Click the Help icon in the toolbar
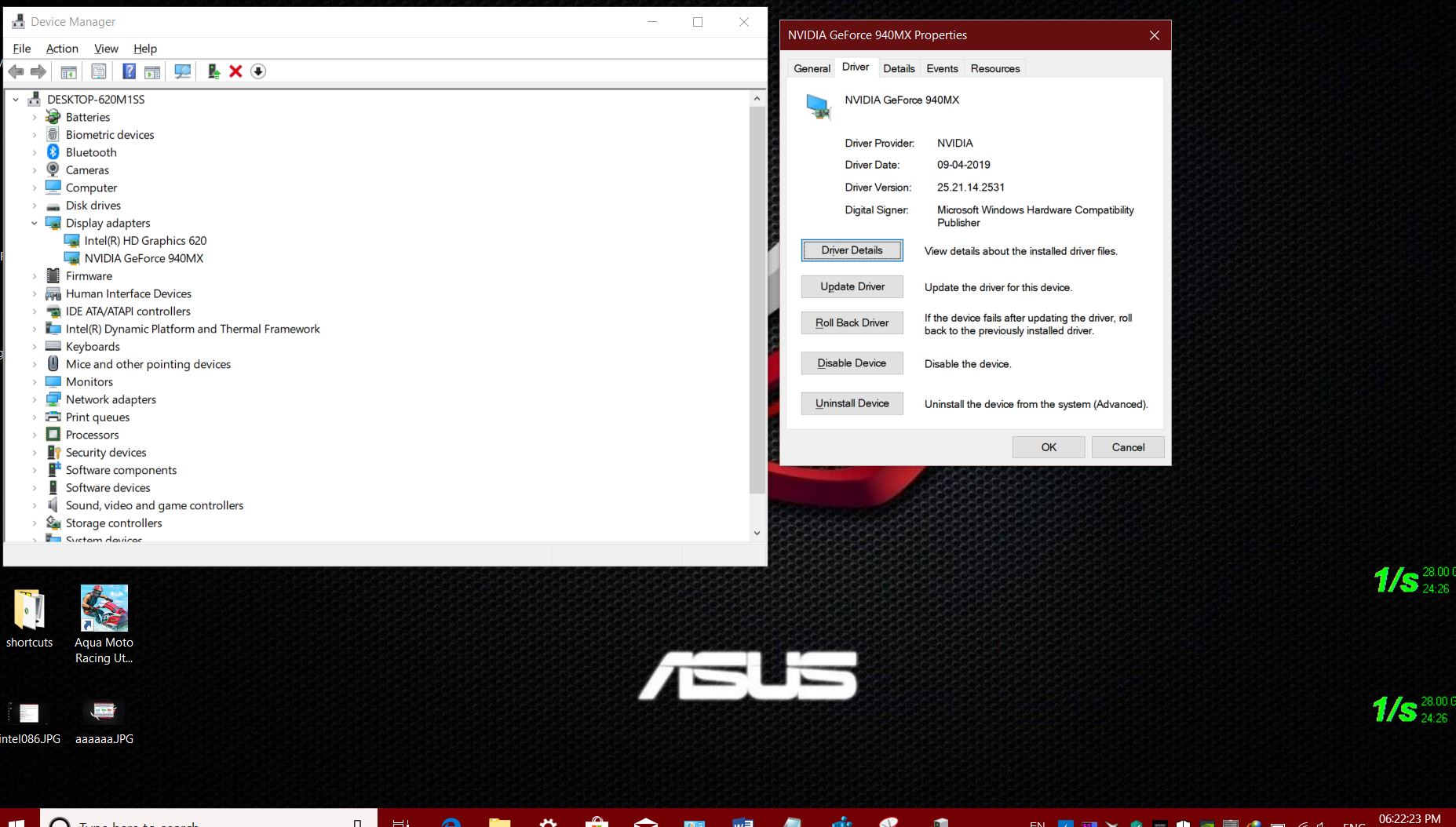This screenshot has height=827, width=1456. [129, 71]
